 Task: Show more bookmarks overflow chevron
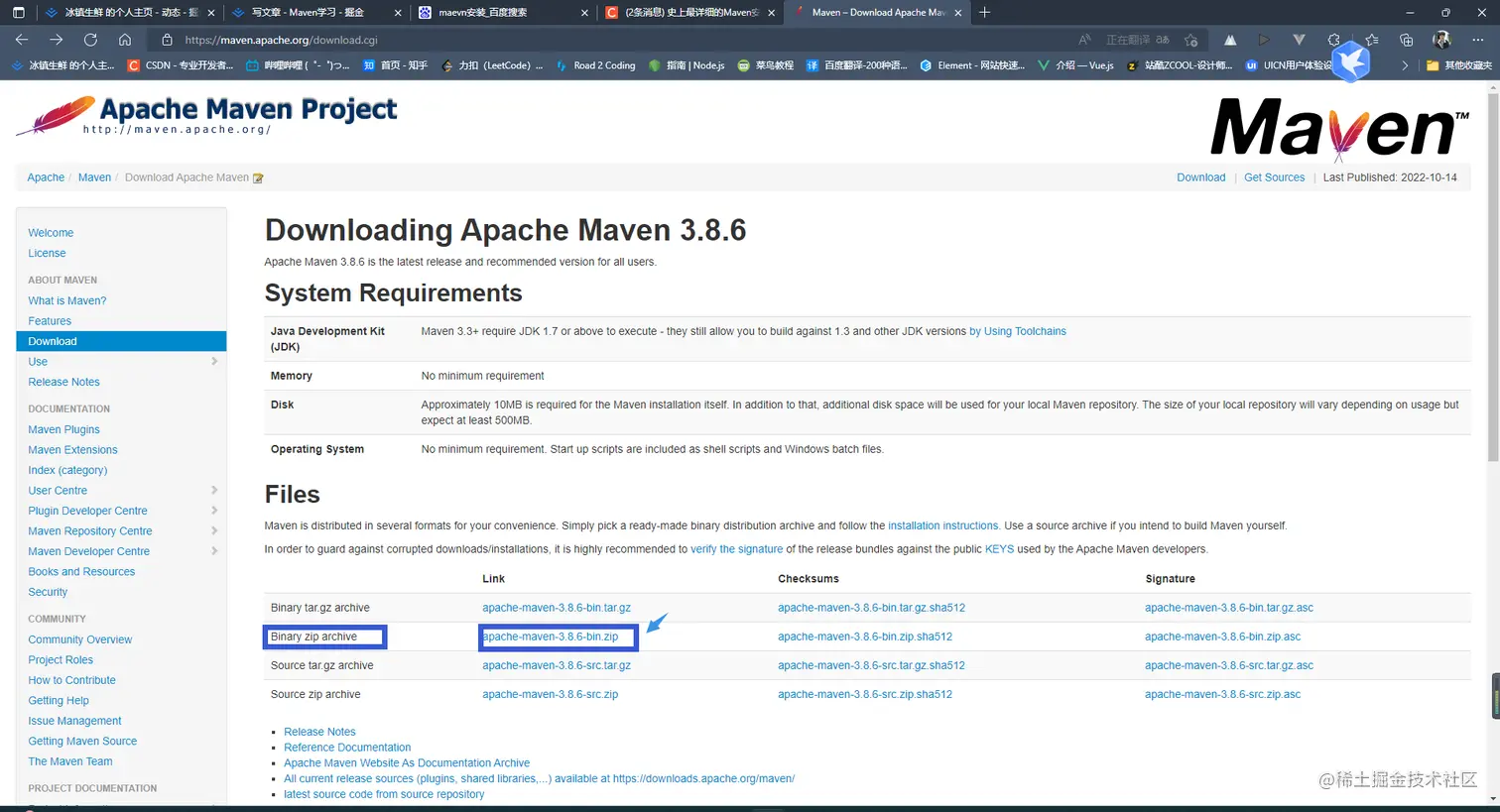(1405, 65)
